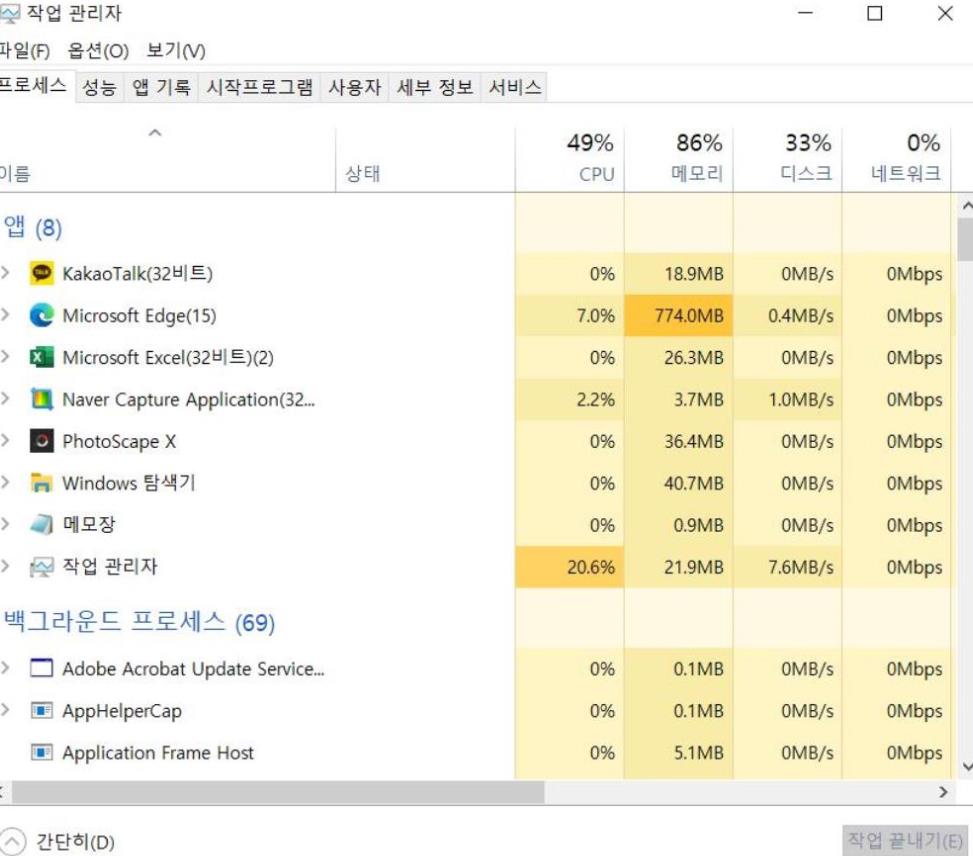
Task: Select the 앱 (8) group header
Action: 32,228
